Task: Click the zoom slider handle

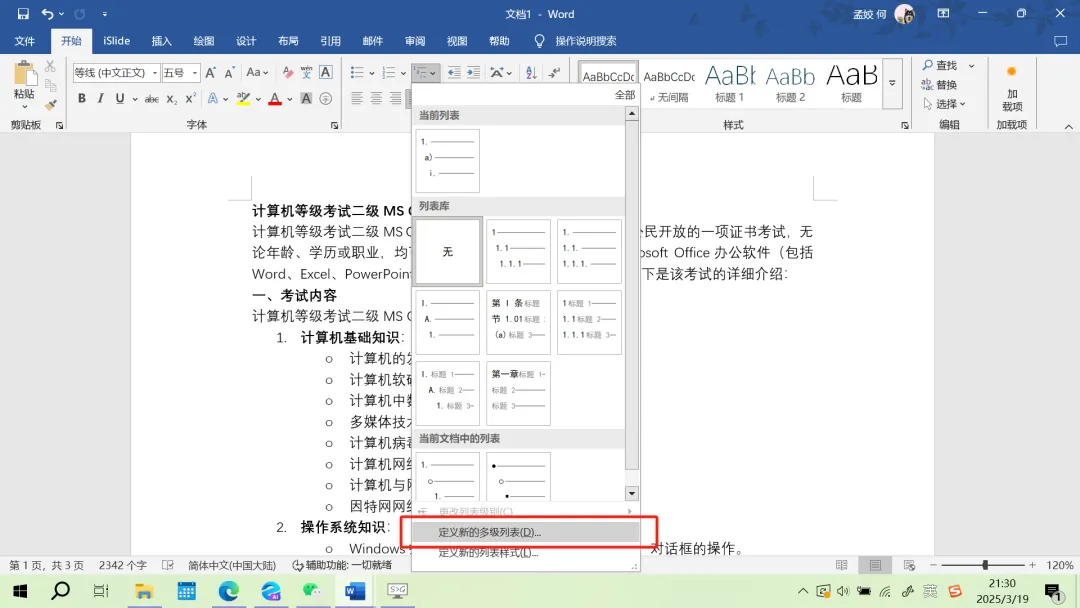Action: 985,565
